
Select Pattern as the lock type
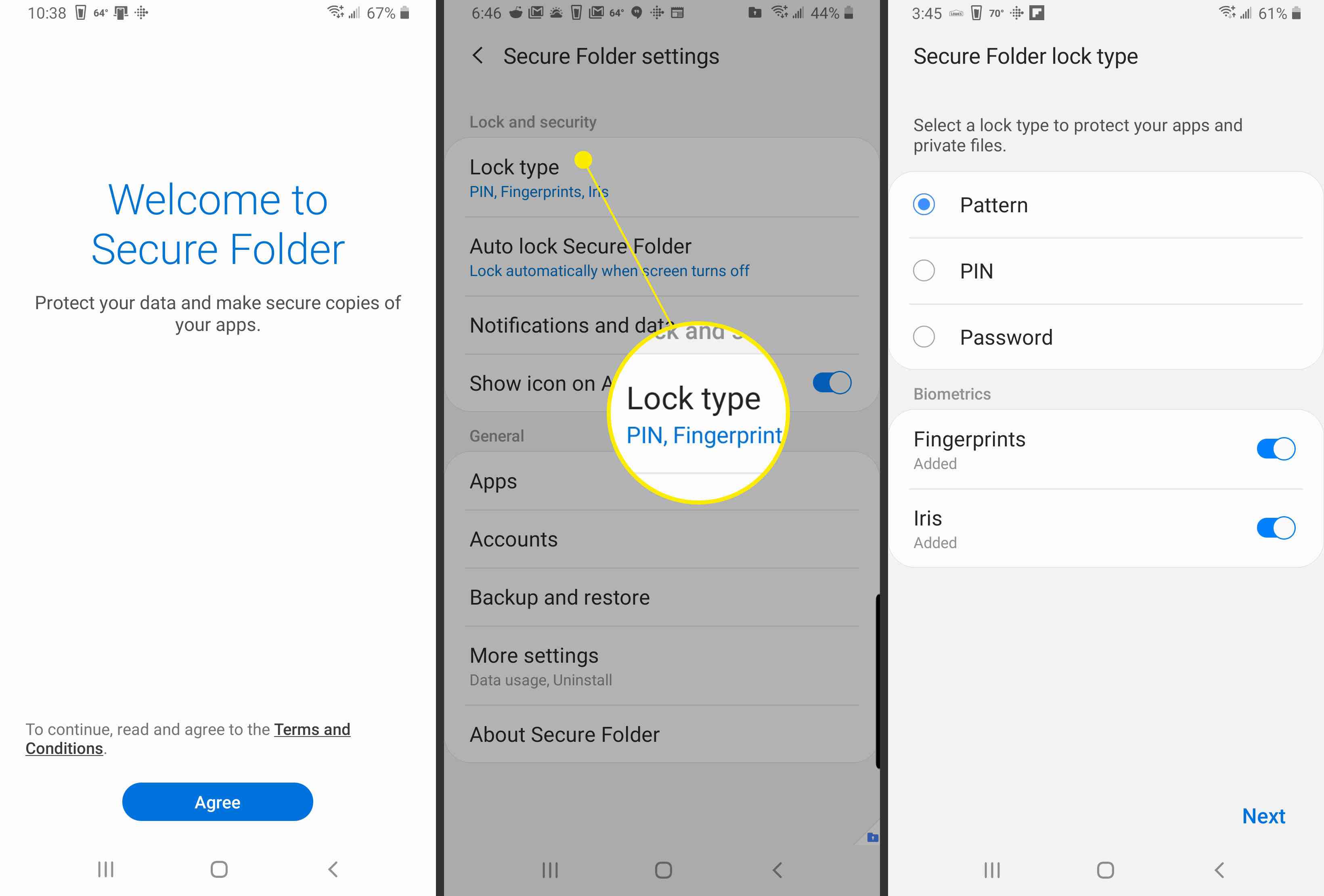tap(923, 204)
